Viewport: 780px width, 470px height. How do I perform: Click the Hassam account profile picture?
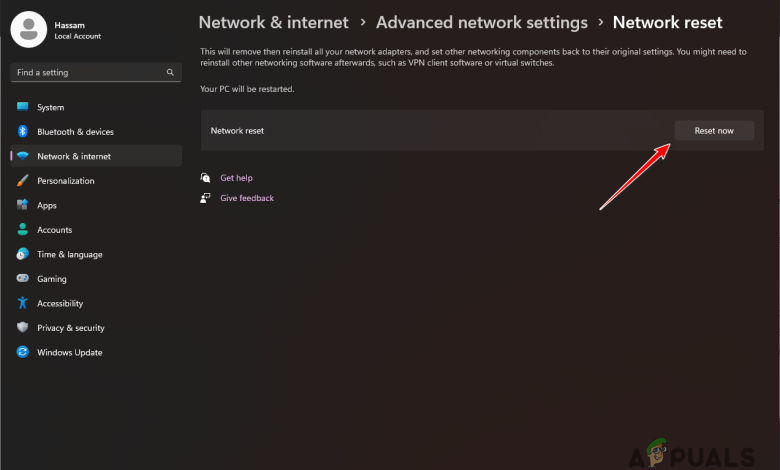[29, 30]
